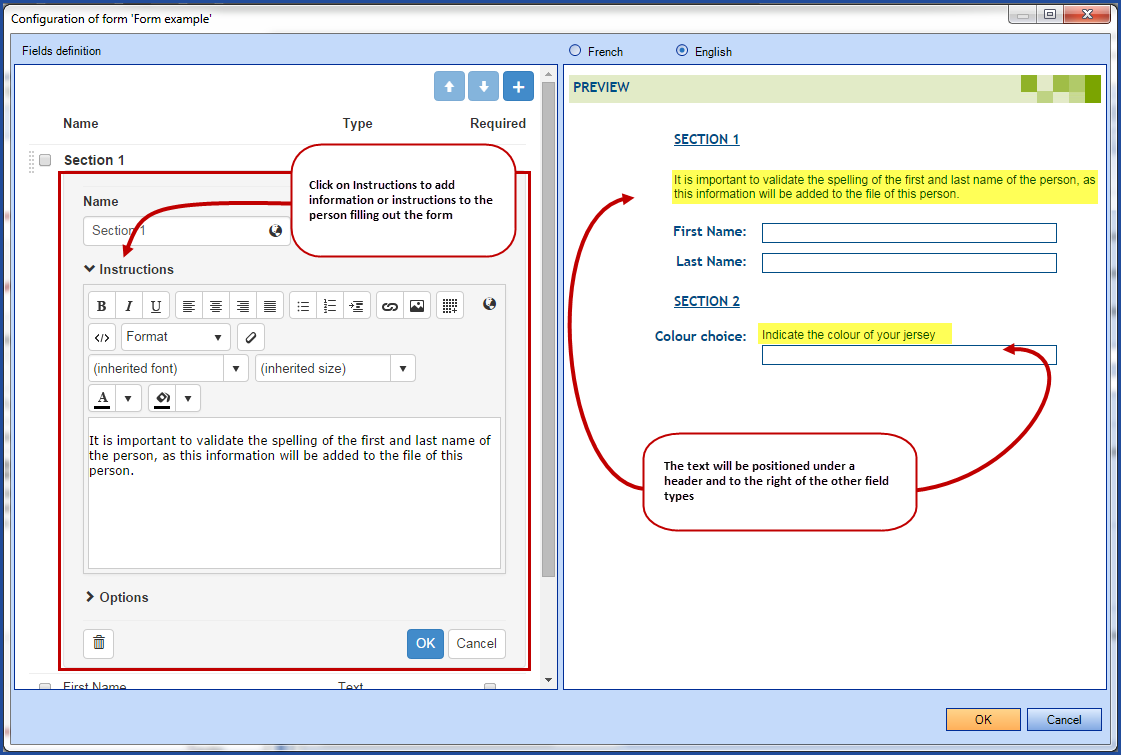Screen dimensions: 1121x755
Task: Open the insert image tool
Action: tap(417, 305)
